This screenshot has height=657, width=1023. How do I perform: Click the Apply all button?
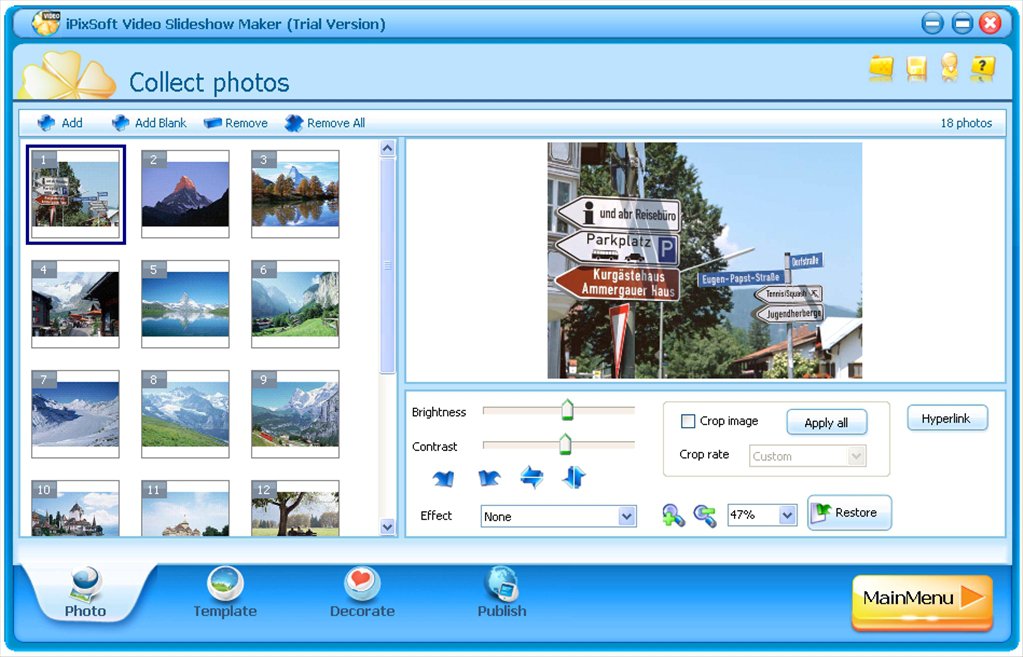tap(827, 422)
